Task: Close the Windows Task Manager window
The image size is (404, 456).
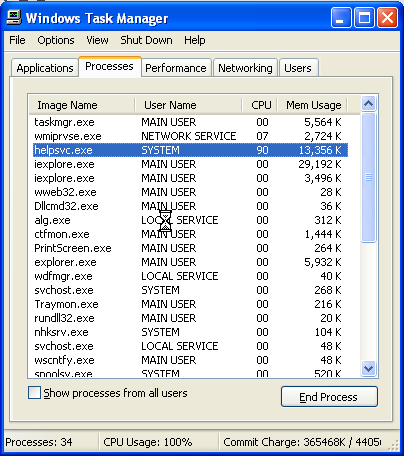Action: click(x=387, y=18)
